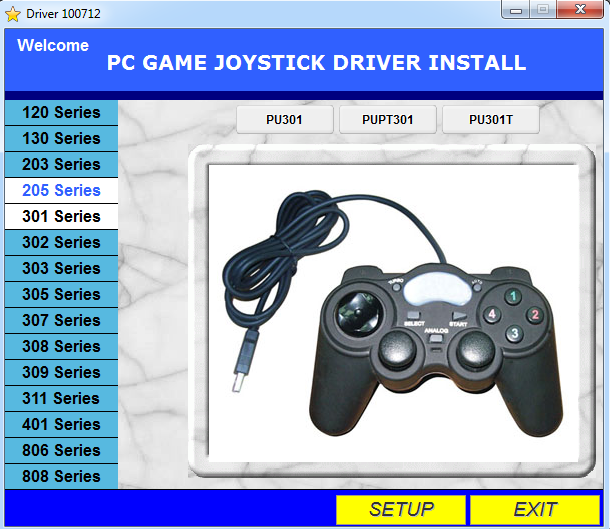The image size is (610, 529).
Task: Open the 203 Series list entry
Action: [61, 165]
